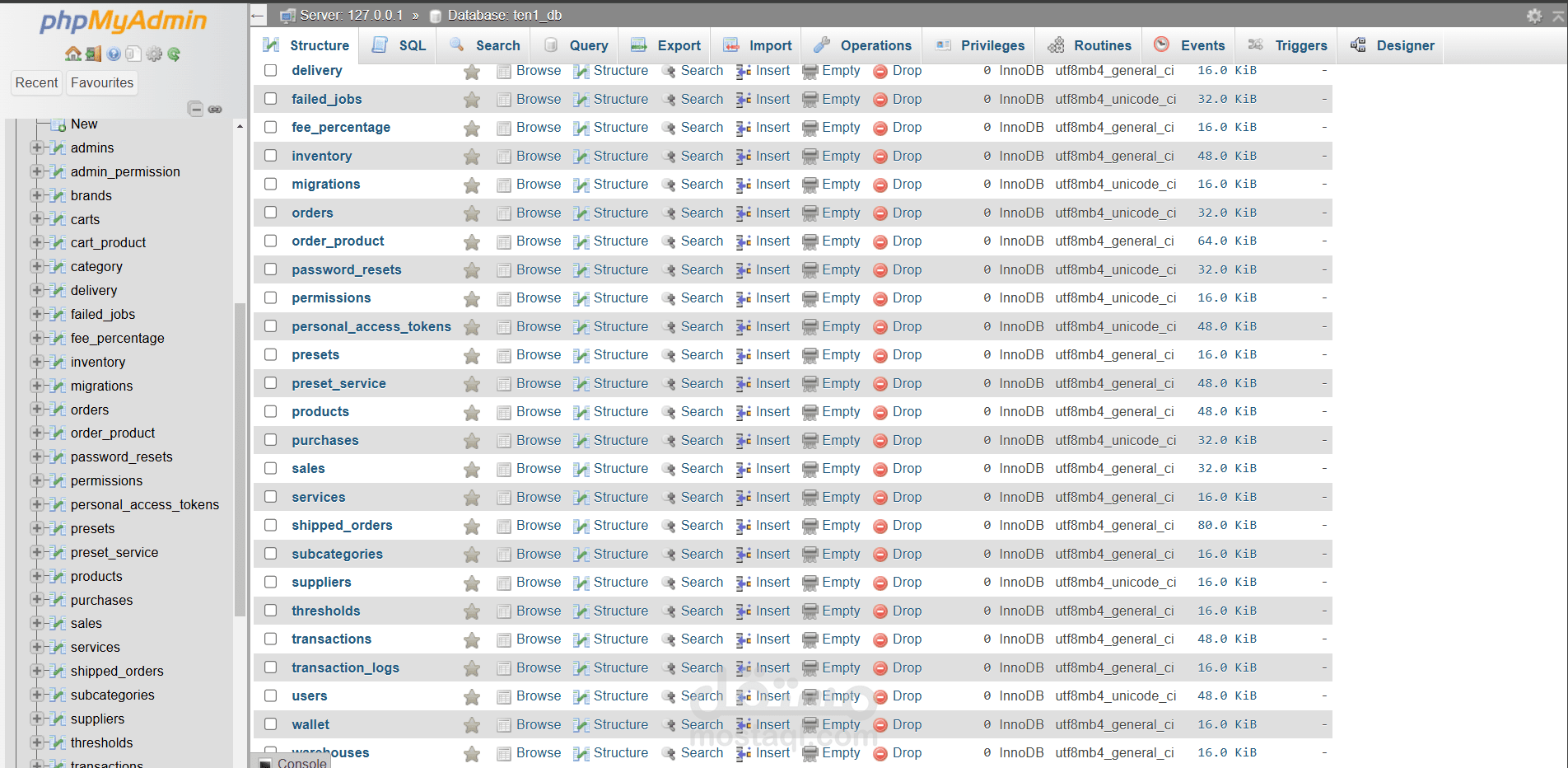Open the Favourites tables button
Screen dimensions: 1568x768
coord(102,82)
